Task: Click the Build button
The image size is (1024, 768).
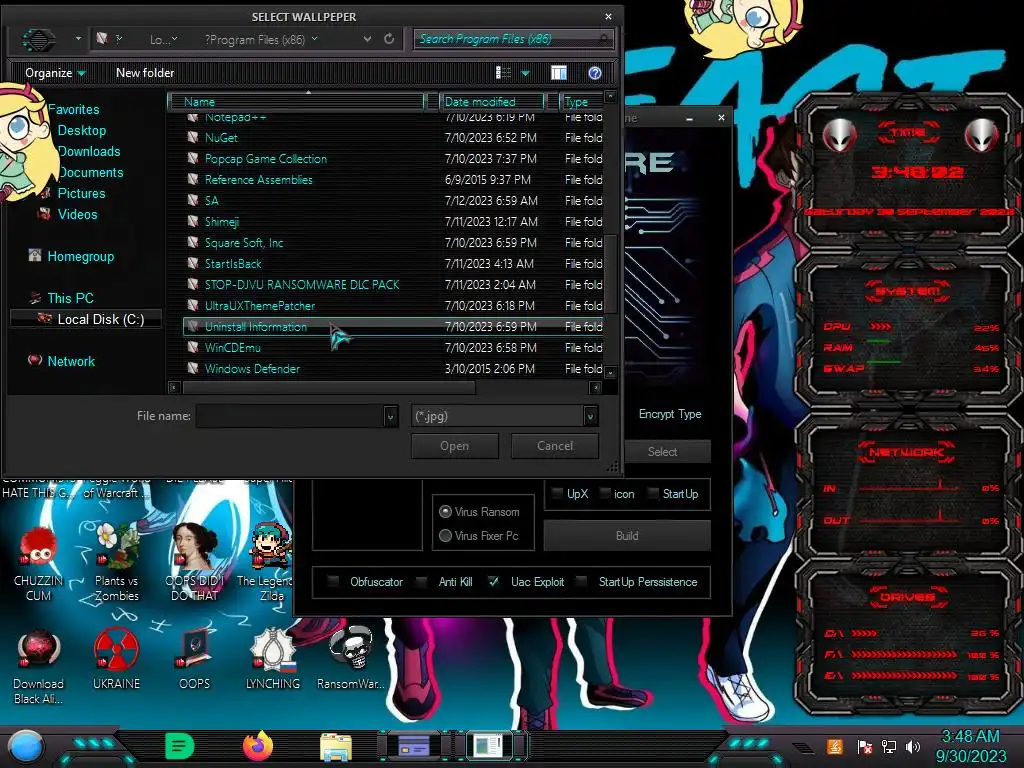Action: click(x=627, y=536)
